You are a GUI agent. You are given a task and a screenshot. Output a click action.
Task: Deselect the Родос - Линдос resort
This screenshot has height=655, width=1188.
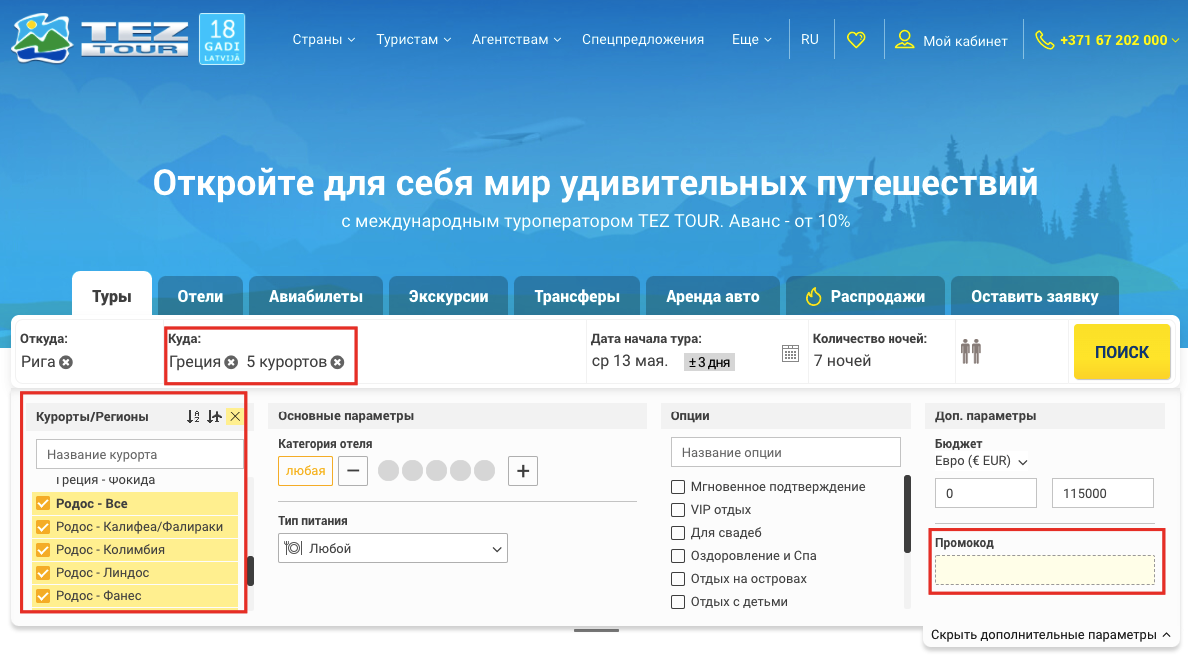point(43,572)
